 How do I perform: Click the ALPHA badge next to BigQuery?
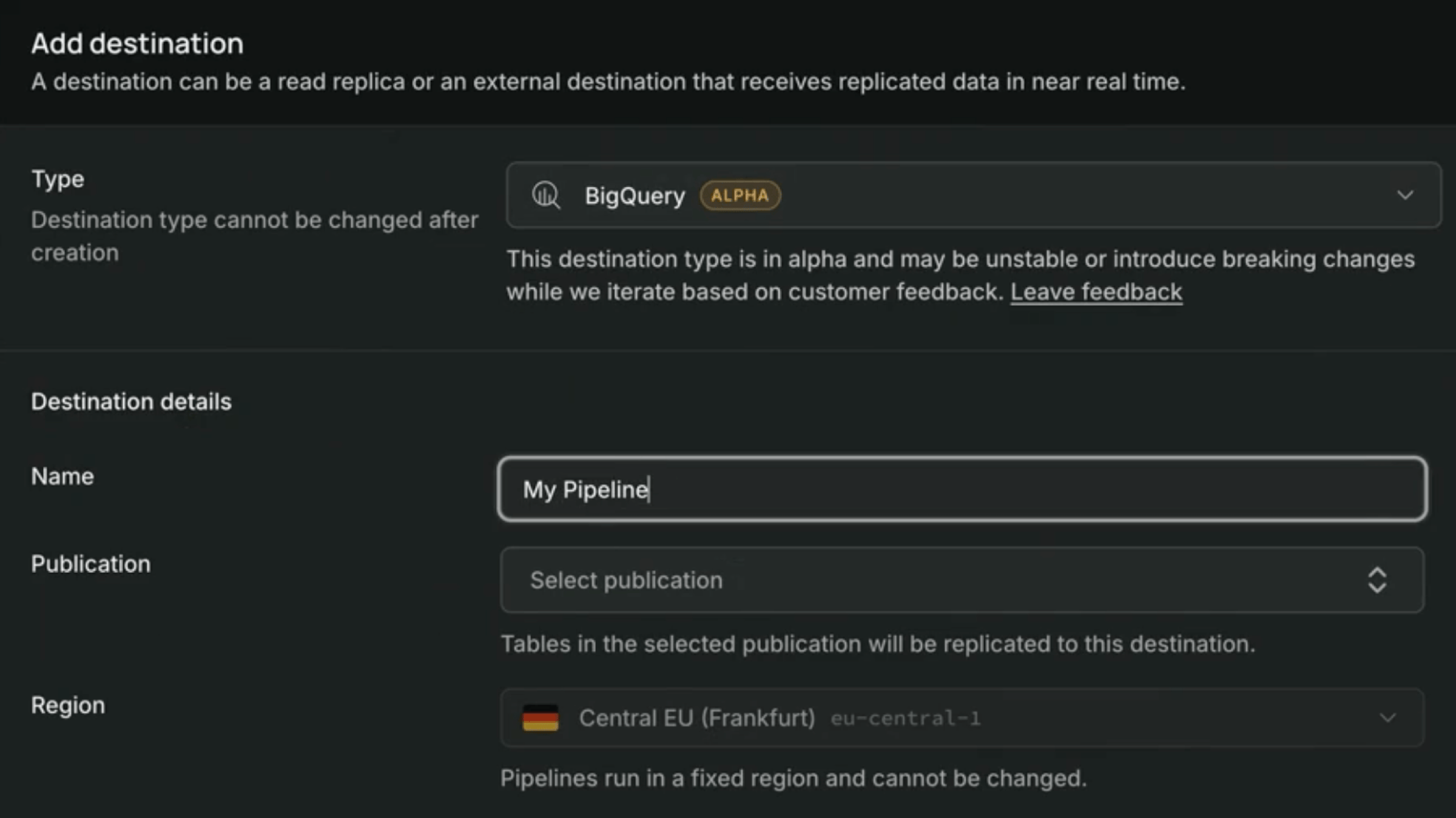point(740,195)
